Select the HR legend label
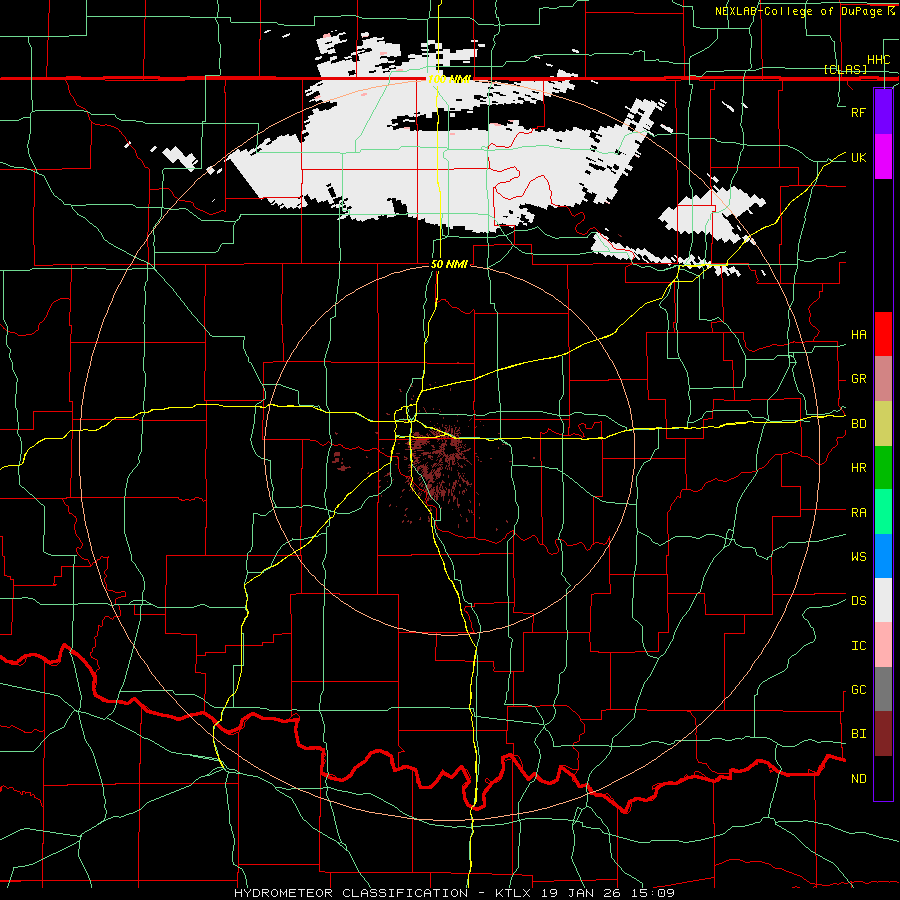 (858, 468)
